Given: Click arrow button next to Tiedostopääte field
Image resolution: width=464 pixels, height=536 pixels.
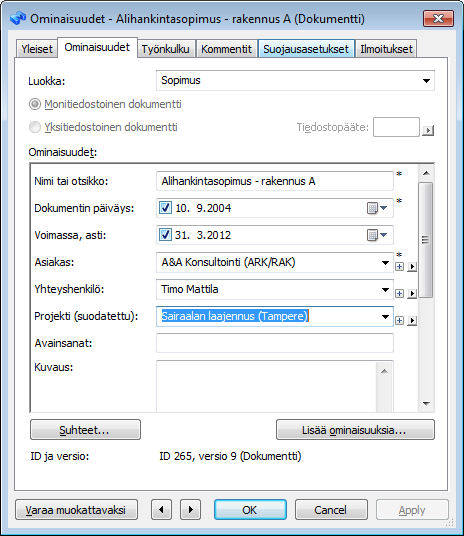Looking at the screenshot, I should [x=428, y=130].
